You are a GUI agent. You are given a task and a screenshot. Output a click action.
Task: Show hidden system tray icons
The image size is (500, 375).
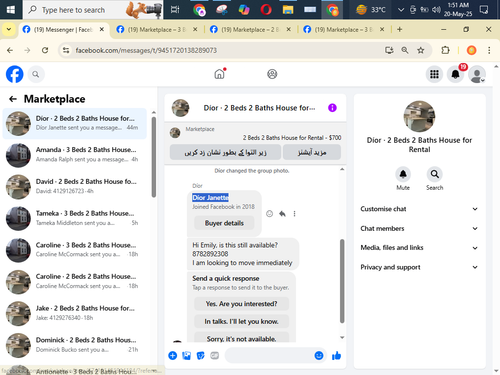tap(401, 10)
